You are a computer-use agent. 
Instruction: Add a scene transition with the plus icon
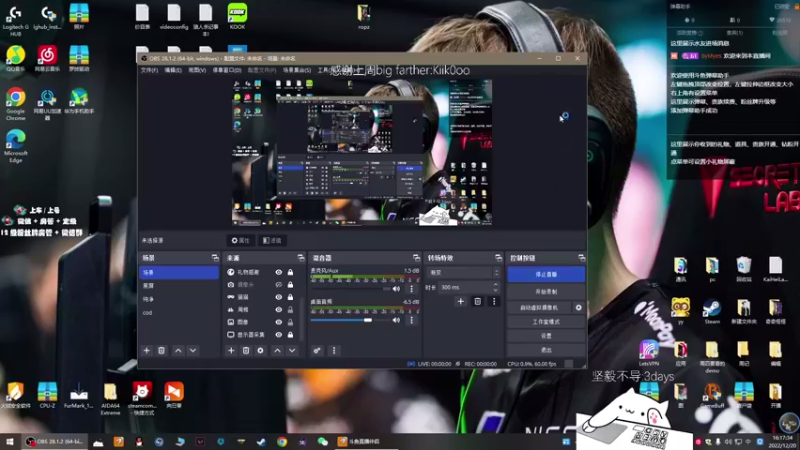click(x=461, y=302)
